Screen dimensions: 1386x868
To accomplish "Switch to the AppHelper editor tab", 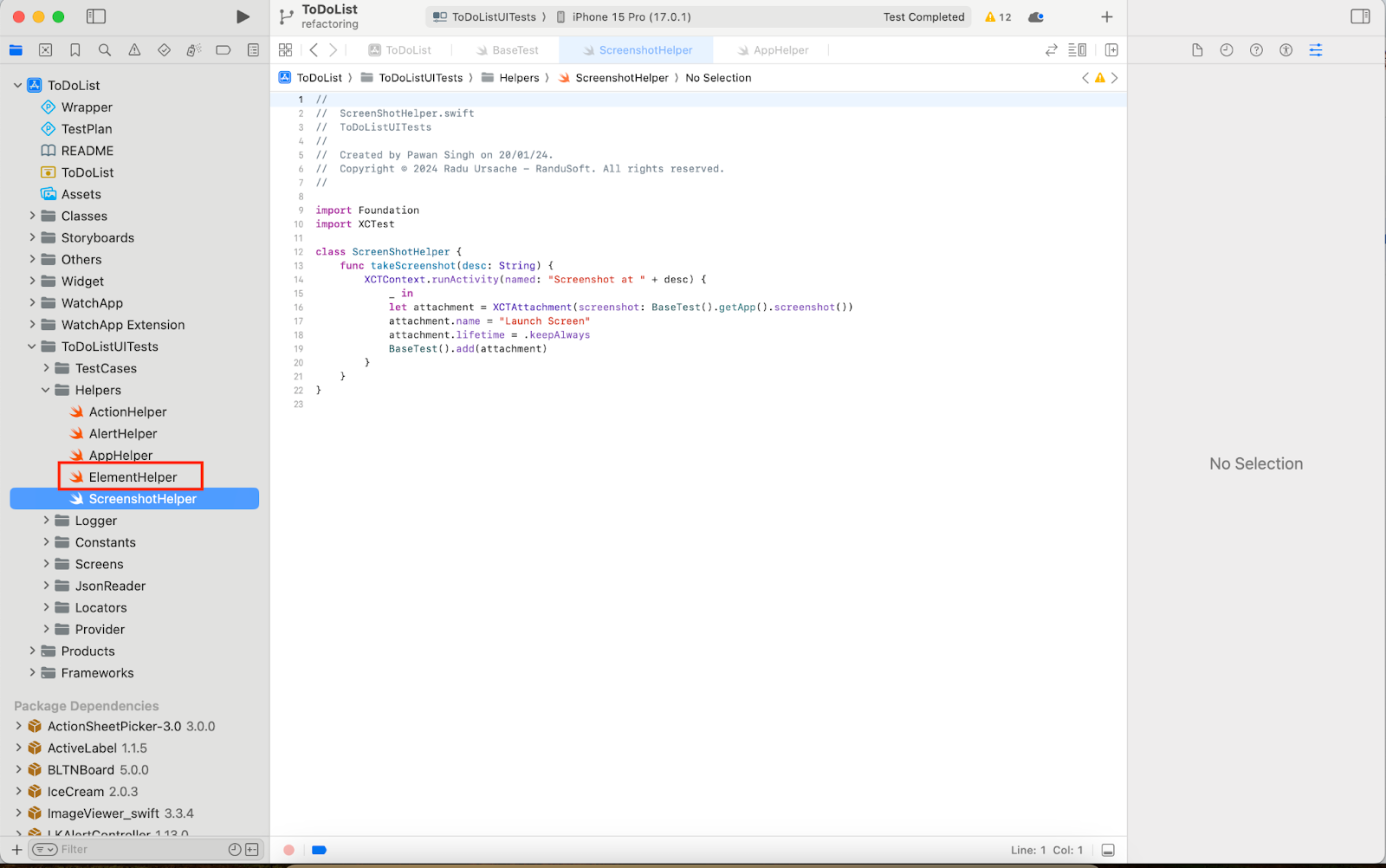I will [x=773, y=50].
